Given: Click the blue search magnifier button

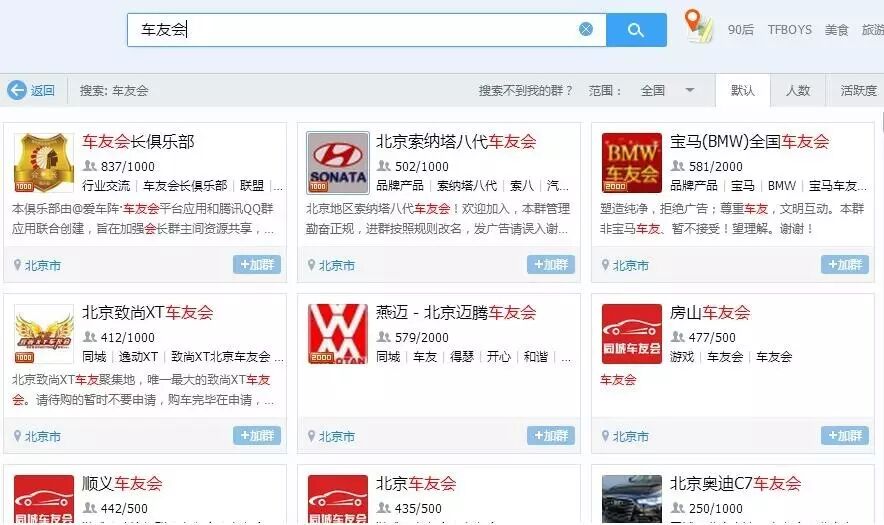Looking at the screenshot, I should pos(636,30).
